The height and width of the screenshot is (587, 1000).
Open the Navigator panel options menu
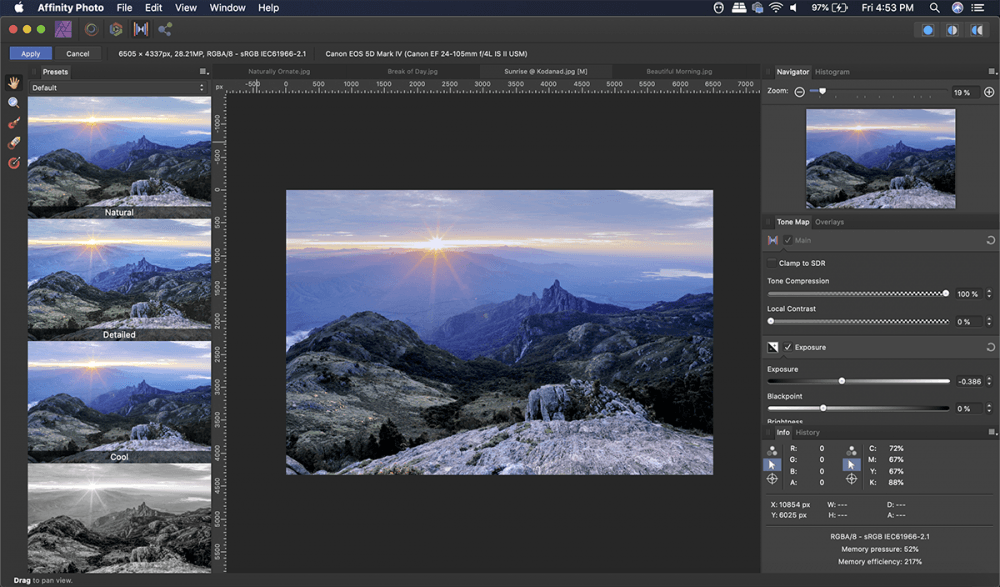(992, 72)
